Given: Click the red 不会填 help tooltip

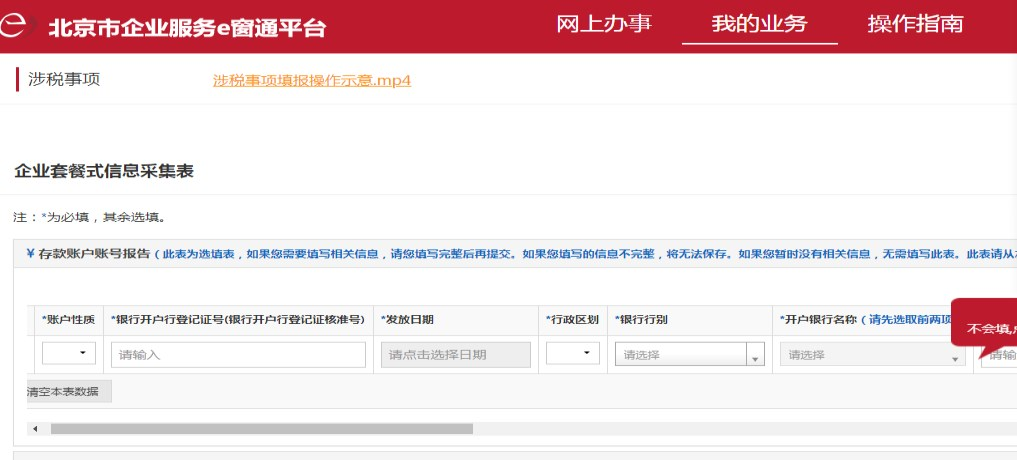Looking at the screenshot, I should (985, 327).
